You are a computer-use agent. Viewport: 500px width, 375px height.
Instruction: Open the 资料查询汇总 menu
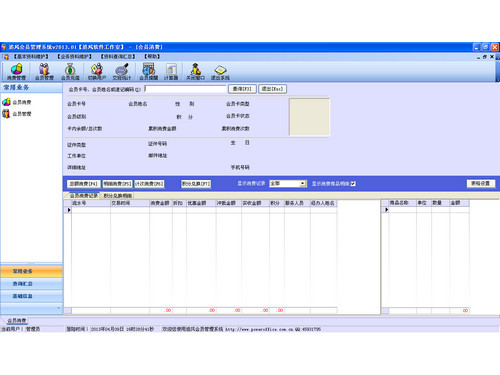tap(118, 57)
